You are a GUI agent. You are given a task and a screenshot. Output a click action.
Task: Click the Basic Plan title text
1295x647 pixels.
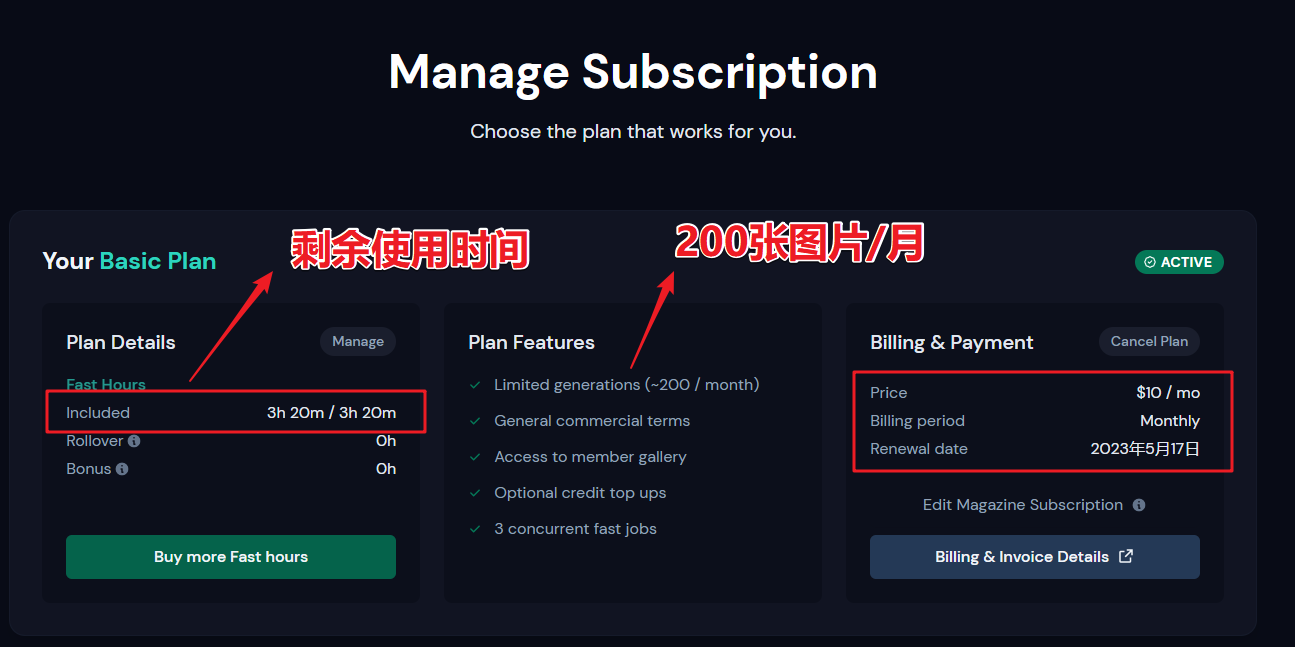pyautogui.click(x=158, y=261)
